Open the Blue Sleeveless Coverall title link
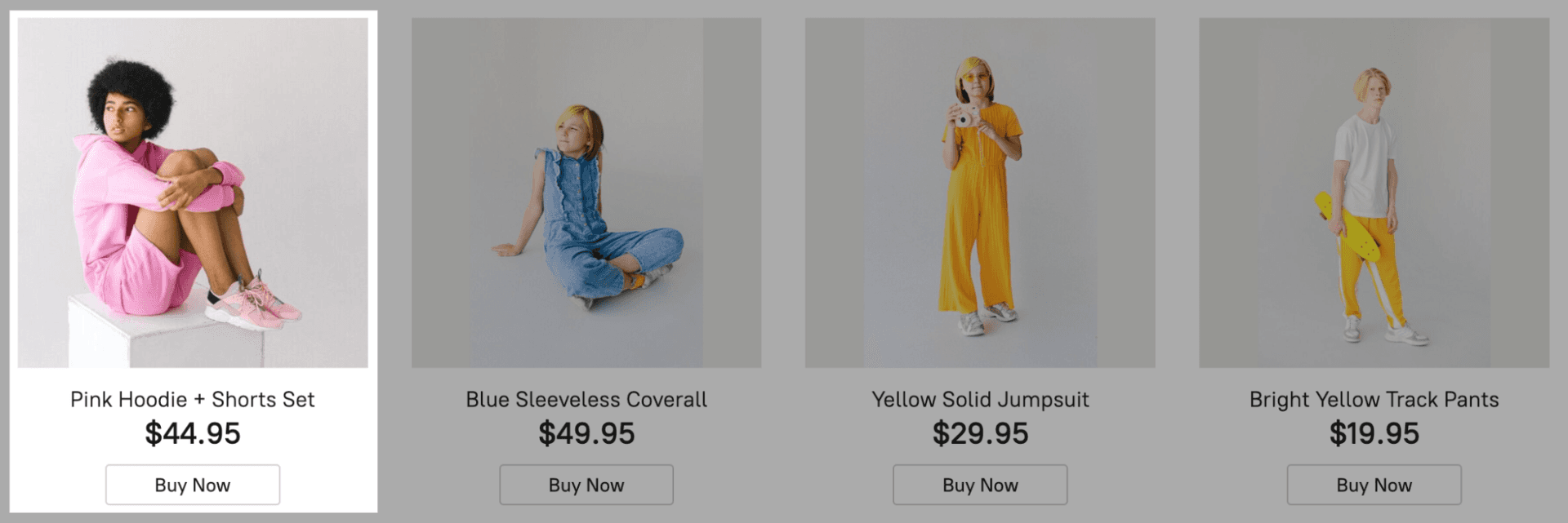 586,399
